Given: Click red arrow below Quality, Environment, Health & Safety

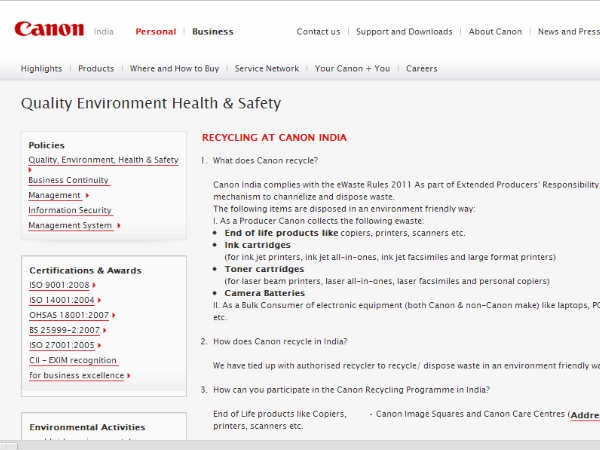Looking at the screenshot, I should (30, 170).
